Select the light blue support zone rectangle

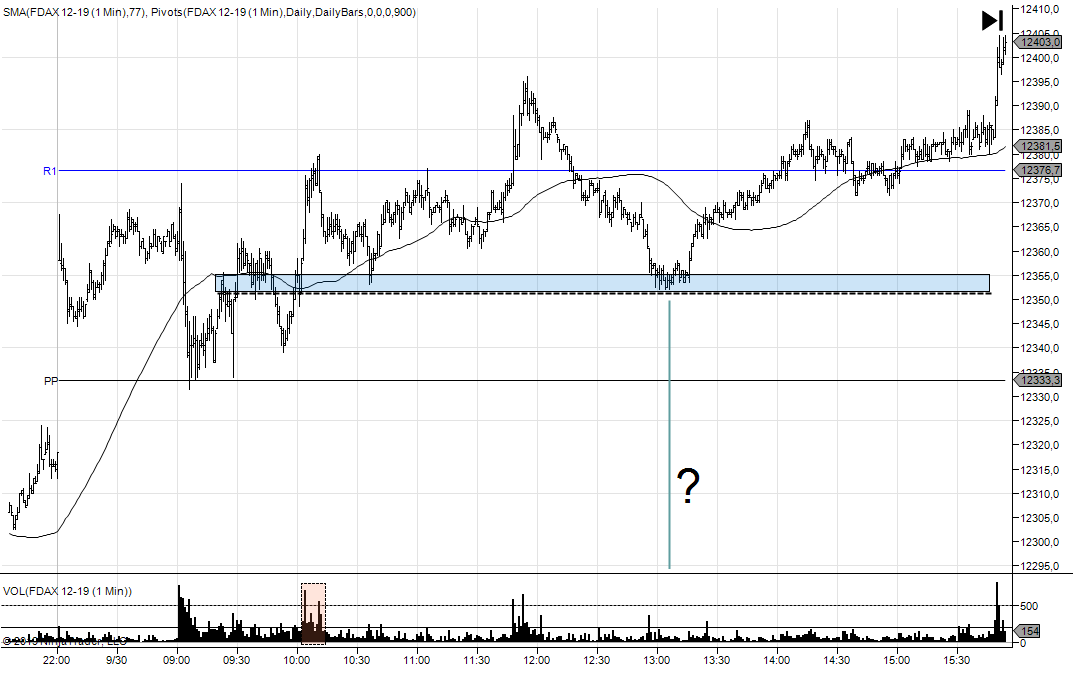click(x=600, y=283)
